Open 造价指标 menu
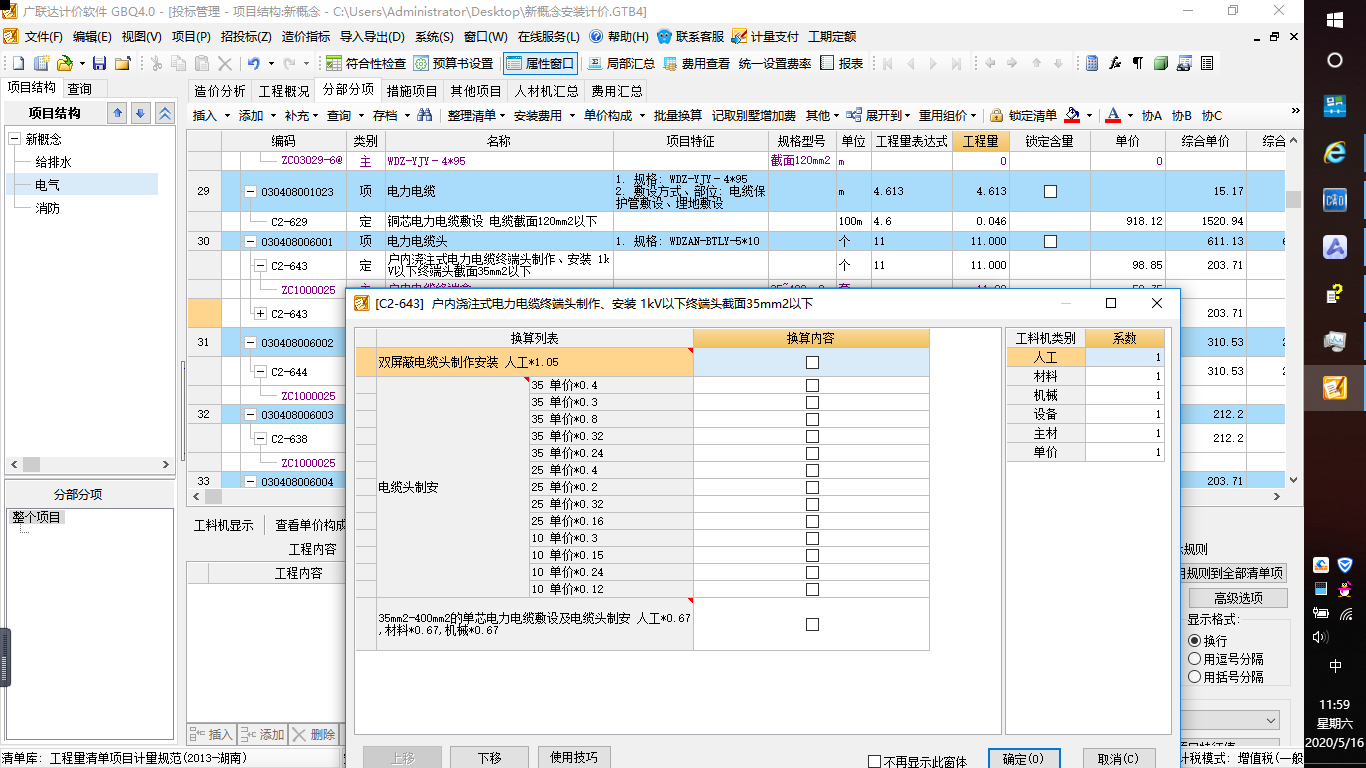 coord(305,37)
